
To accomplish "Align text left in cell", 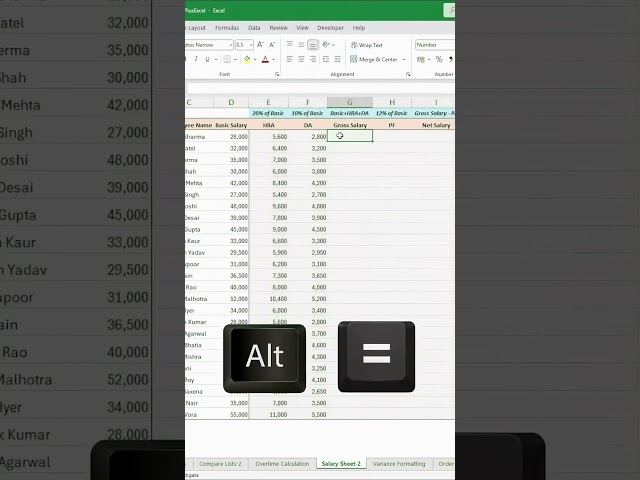I will click(289, 60).
